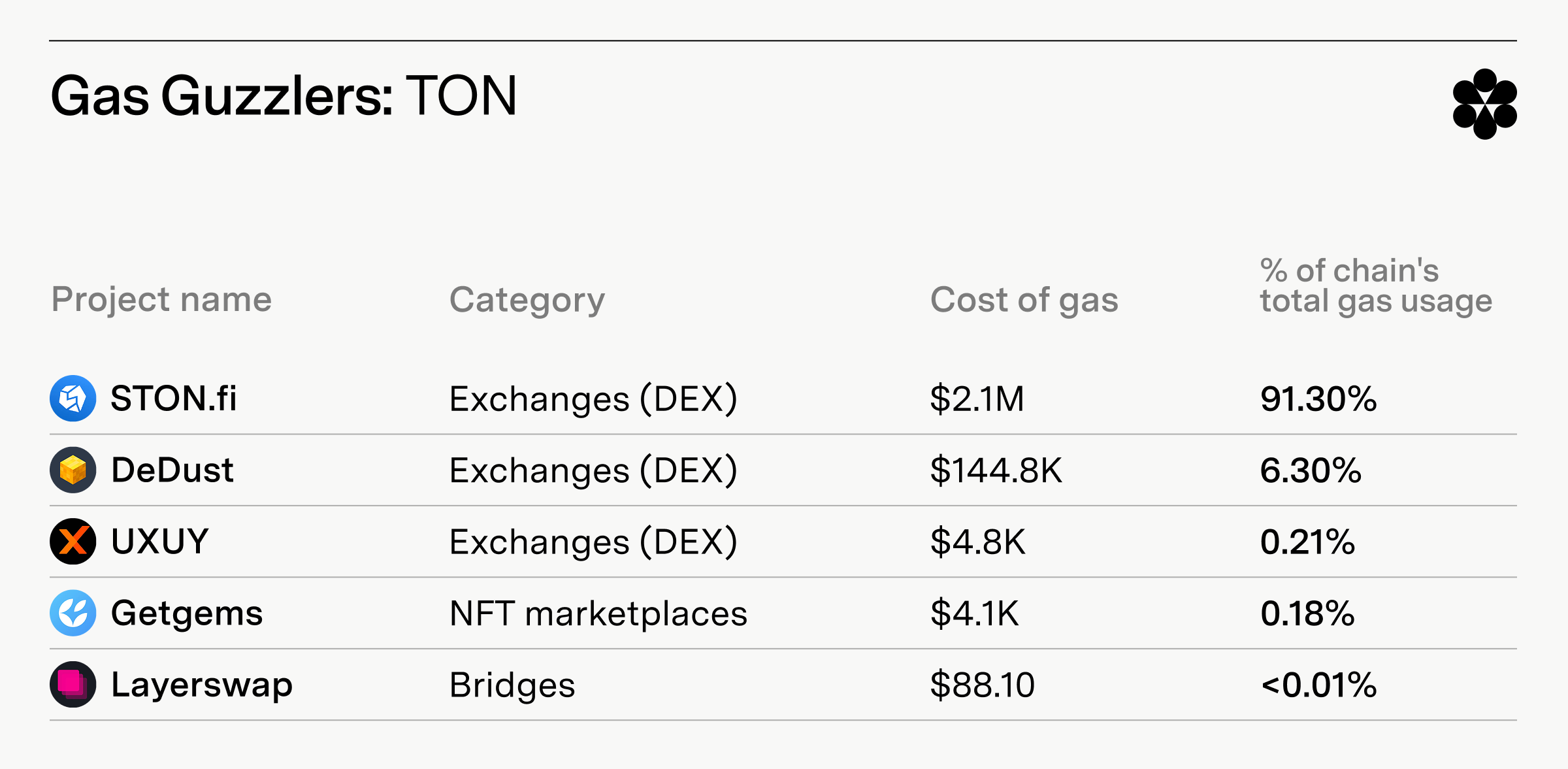
Task: Click the Gas Guzzlers: TON title
Action: click(284, 96)
